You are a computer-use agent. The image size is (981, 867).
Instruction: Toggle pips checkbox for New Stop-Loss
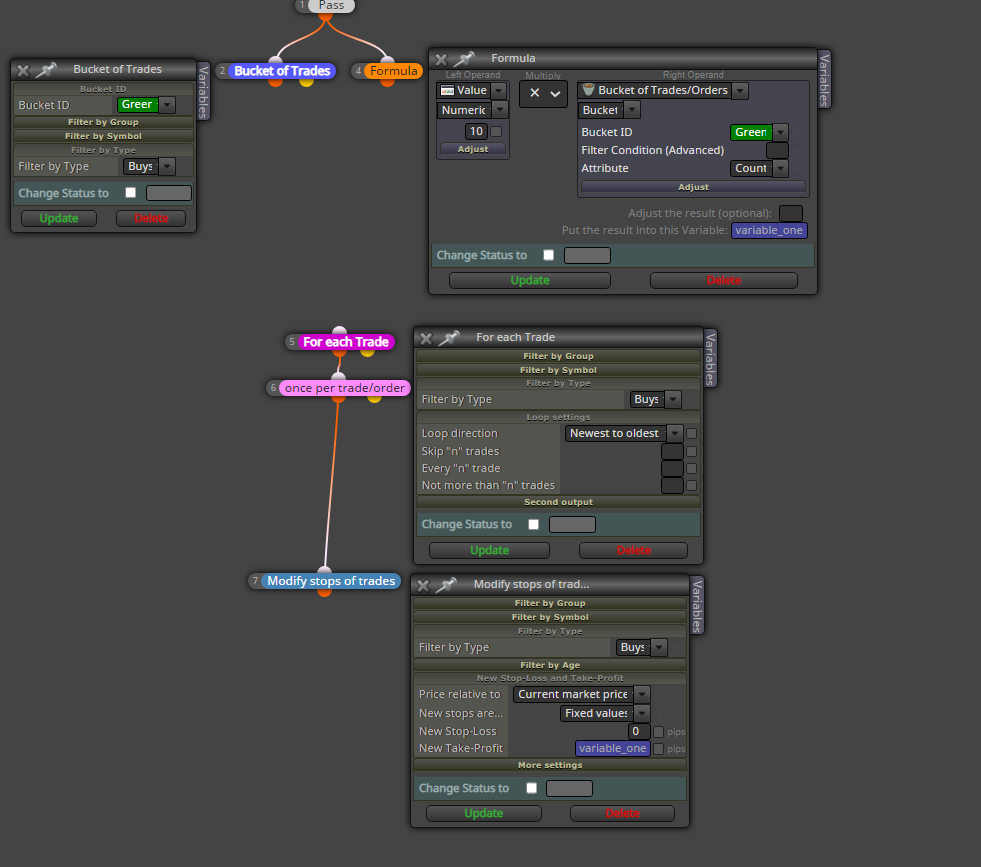pyautogui.click(x=658, y=731)
